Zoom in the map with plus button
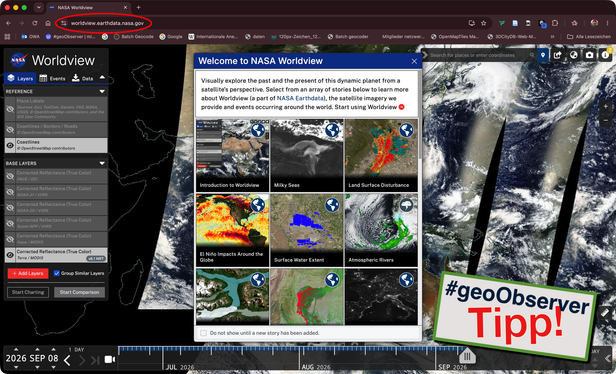The width and height of the screenshot is (616, 374). [x=605, y=107]
